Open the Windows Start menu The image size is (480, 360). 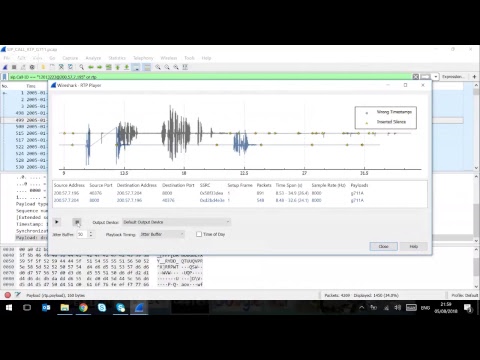(9, 308)
